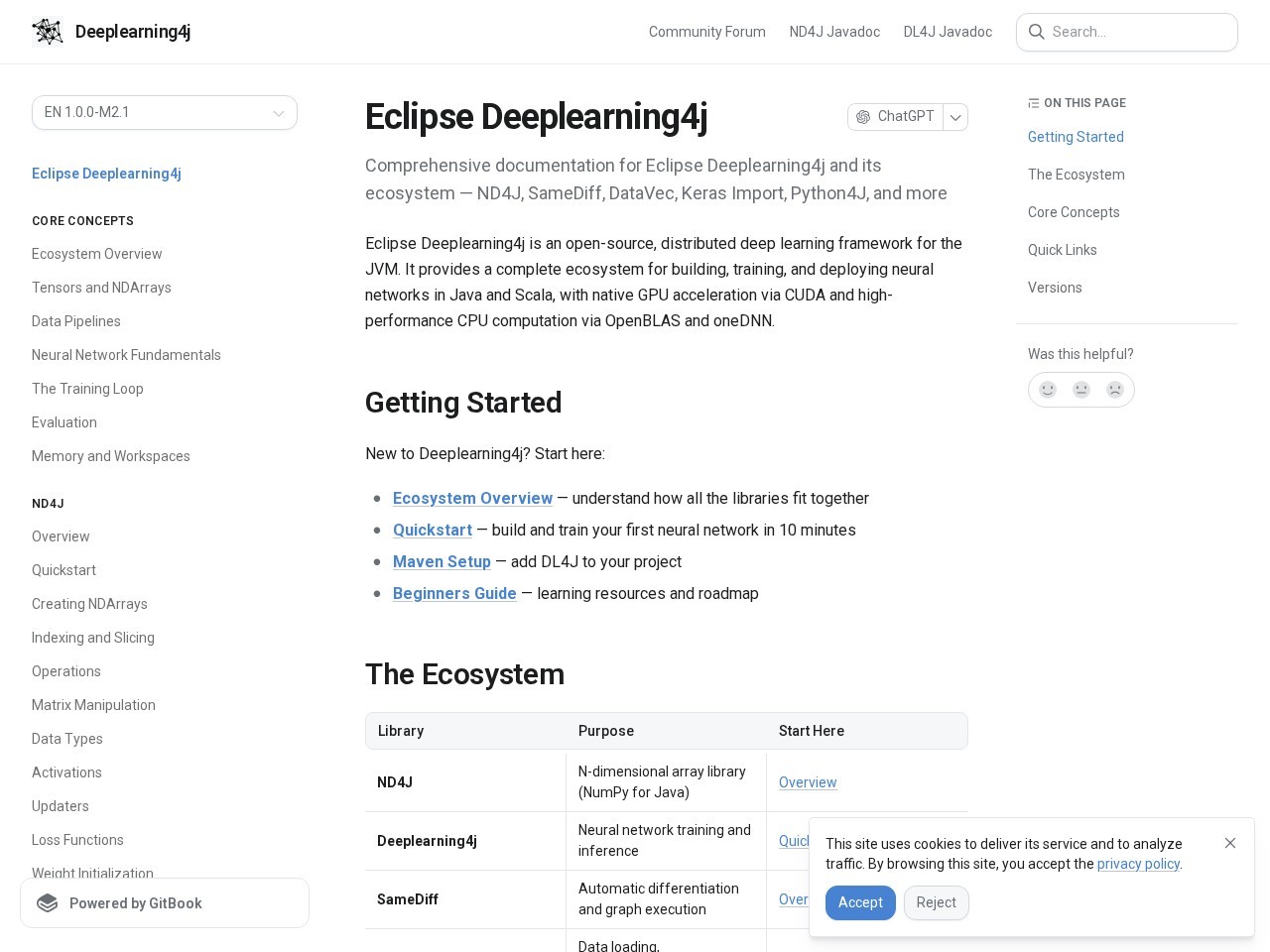The height and width of the screenshot is (952, 1270).
Task: Rate page with neutral face icon
Action: [1081, 390]
